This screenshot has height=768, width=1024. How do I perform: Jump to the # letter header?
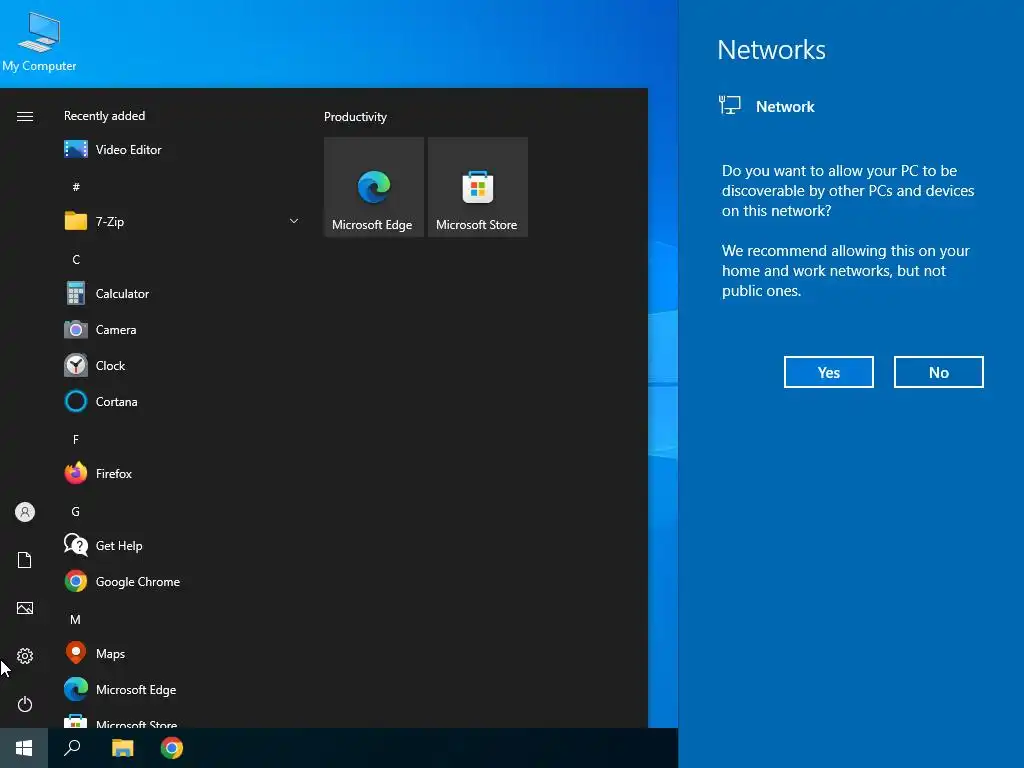[x=76, y=187]
